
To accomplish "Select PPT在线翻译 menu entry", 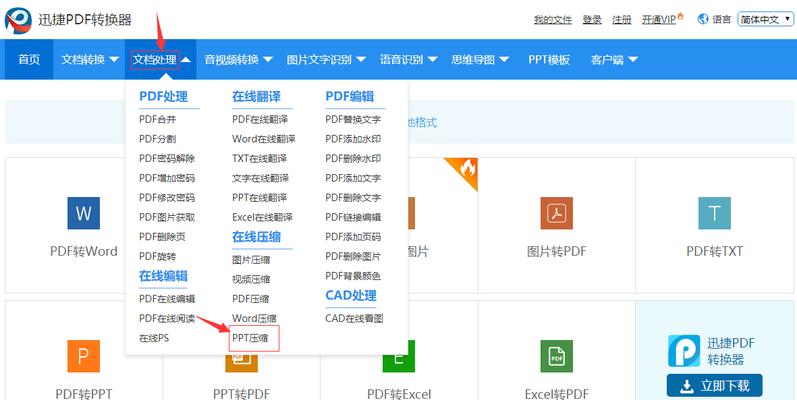I will pos(260,198).
